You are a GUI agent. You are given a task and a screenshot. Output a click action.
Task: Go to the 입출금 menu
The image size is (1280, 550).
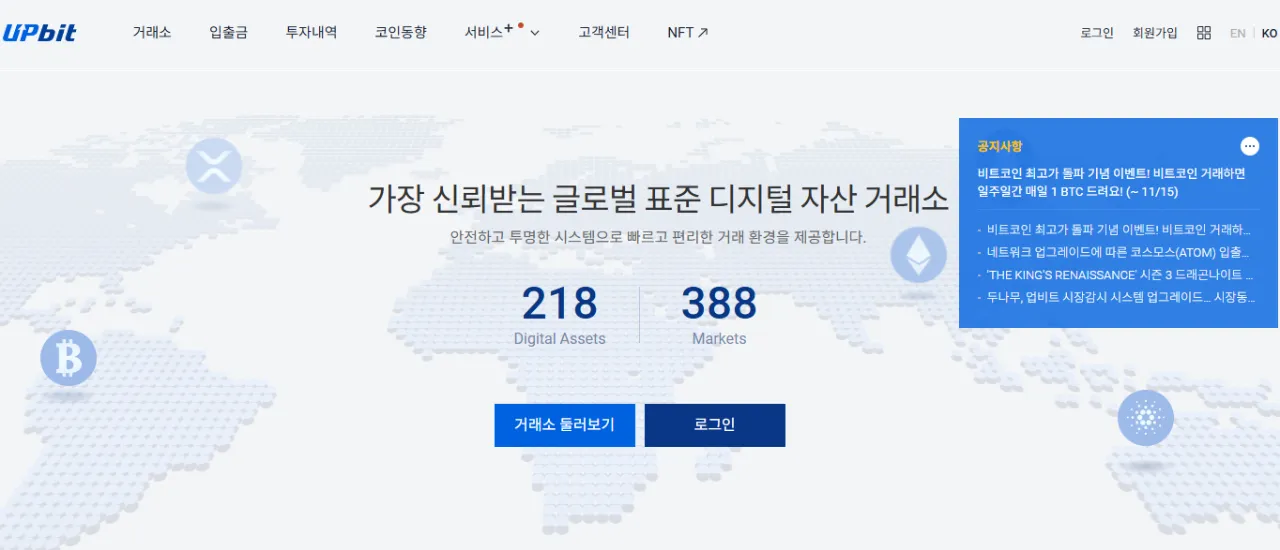pyautogui.click(x=228, y=32)
